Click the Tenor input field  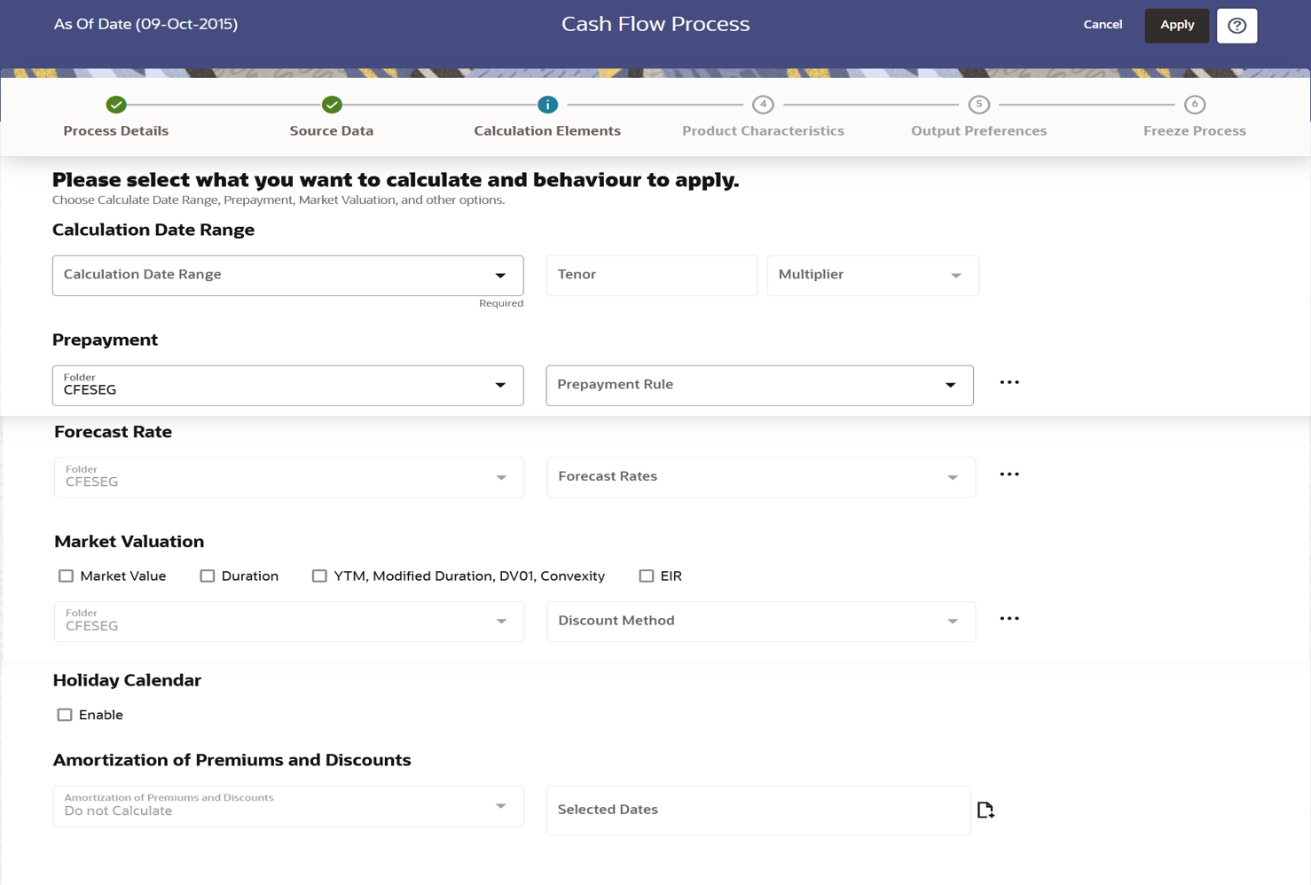pyautogui.click(x=651, y=275)
